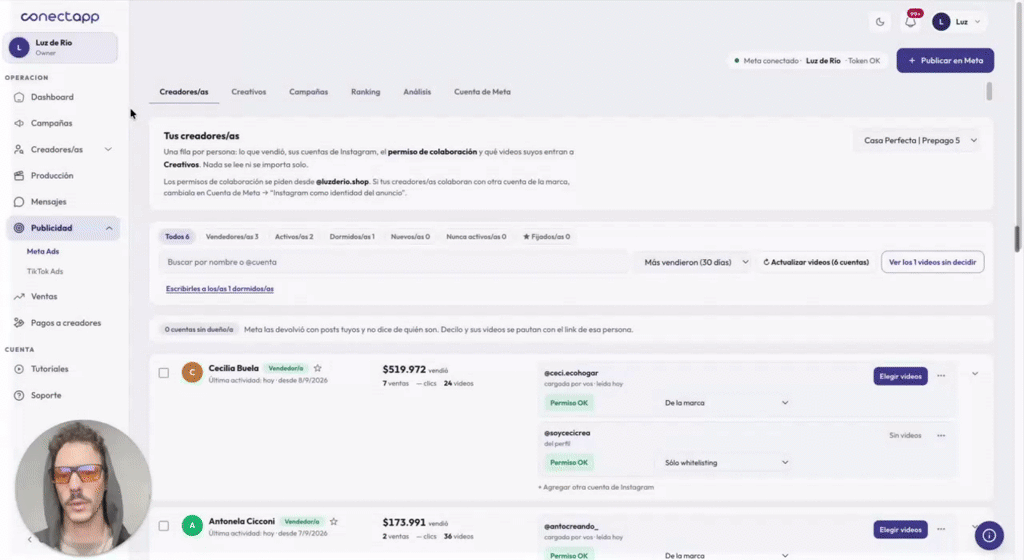Viewport: 1024px width, 560px height.
Task: Click Actualizar videos (6 cuentas)
Action: click(x=816, y=262)
